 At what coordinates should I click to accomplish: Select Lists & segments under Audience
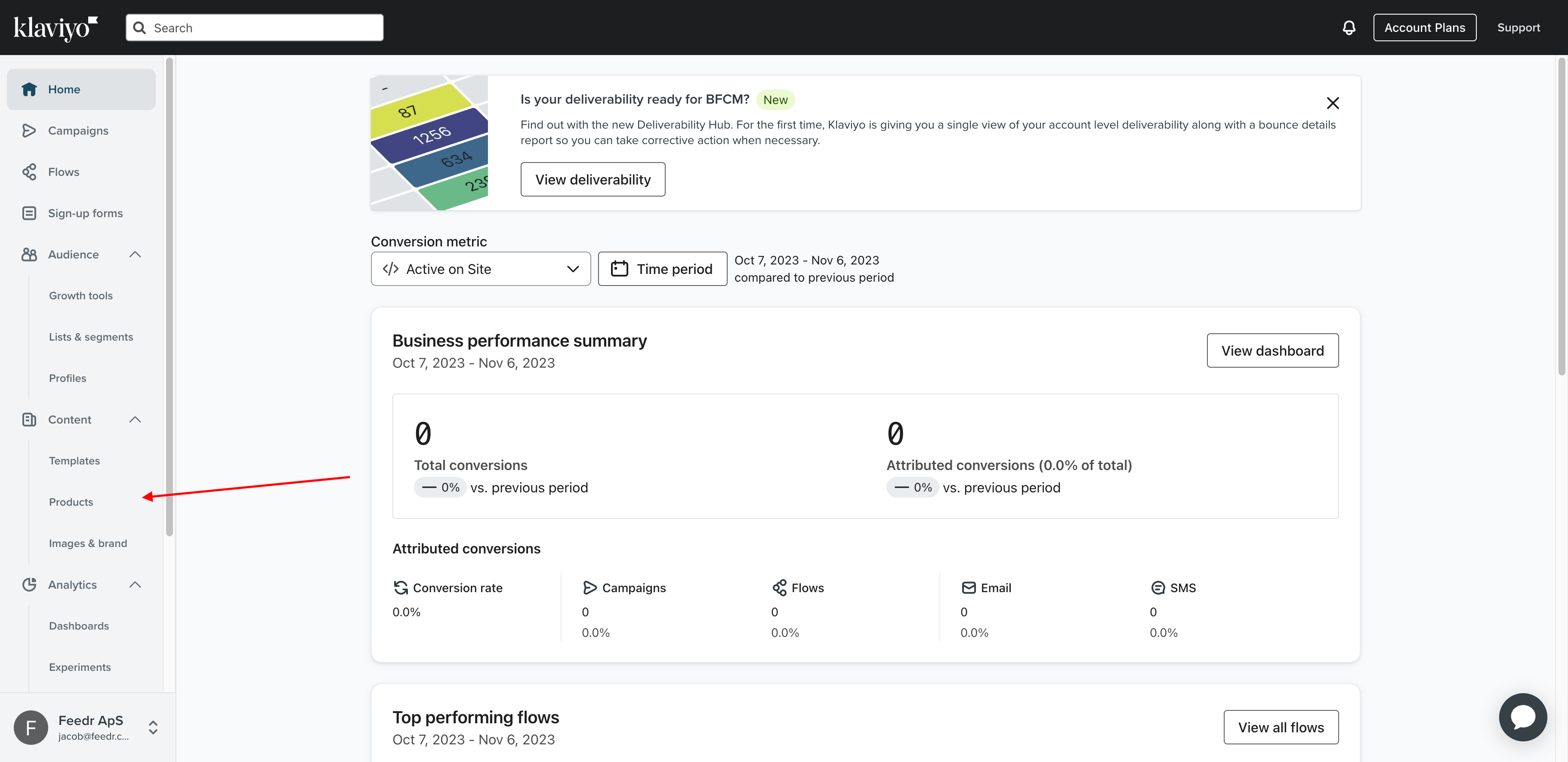[91, 336]
